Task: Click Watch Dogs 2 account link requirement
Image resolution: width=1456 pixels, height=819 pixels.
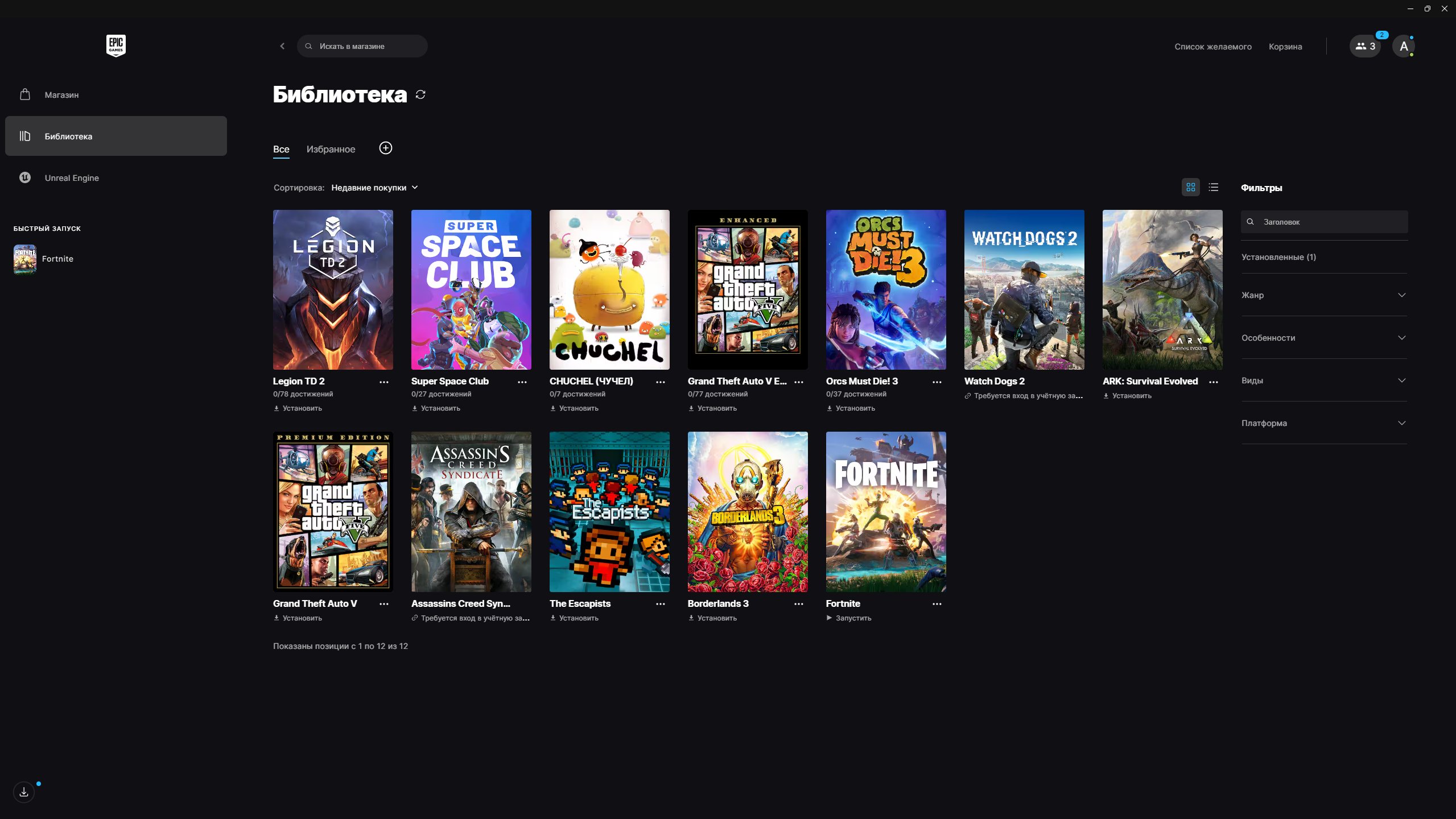Action: 1024,396
